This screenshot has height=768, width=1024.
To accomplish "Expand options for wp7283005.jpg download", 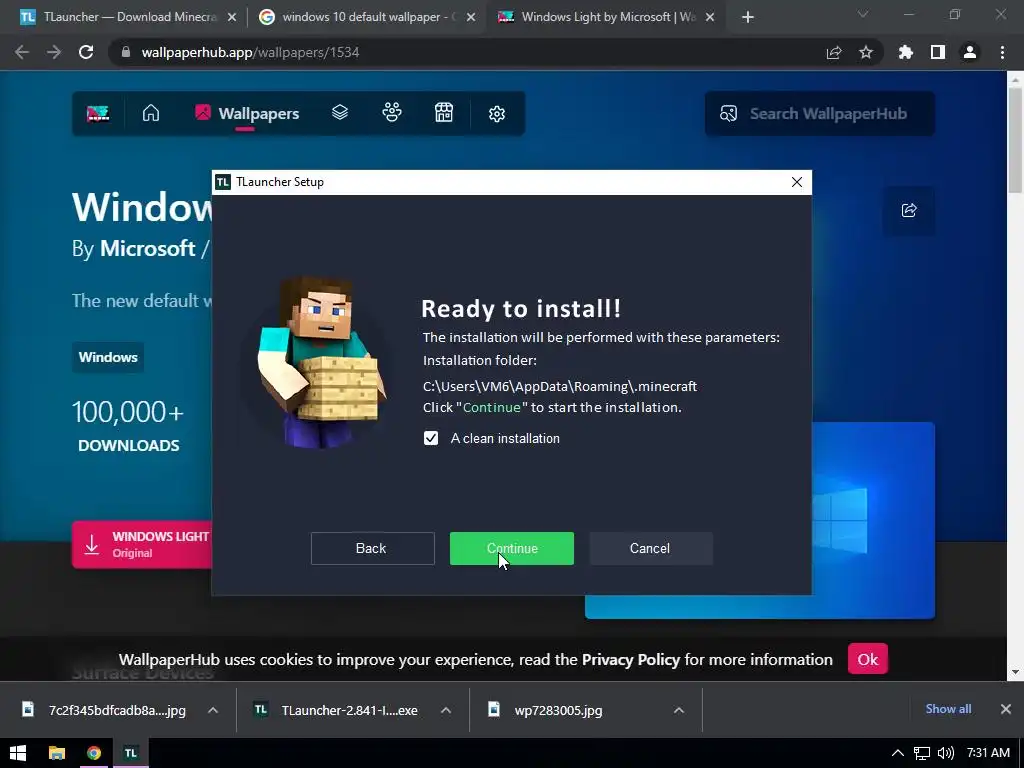I will coord(679,710).
